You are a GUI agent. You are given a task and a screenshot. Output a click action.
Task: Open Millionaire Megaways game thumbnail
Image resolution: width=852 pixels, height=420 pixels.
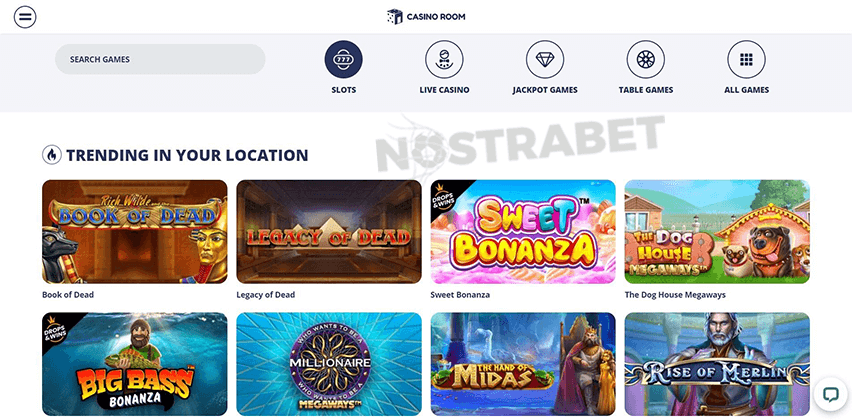coord(329,364)
